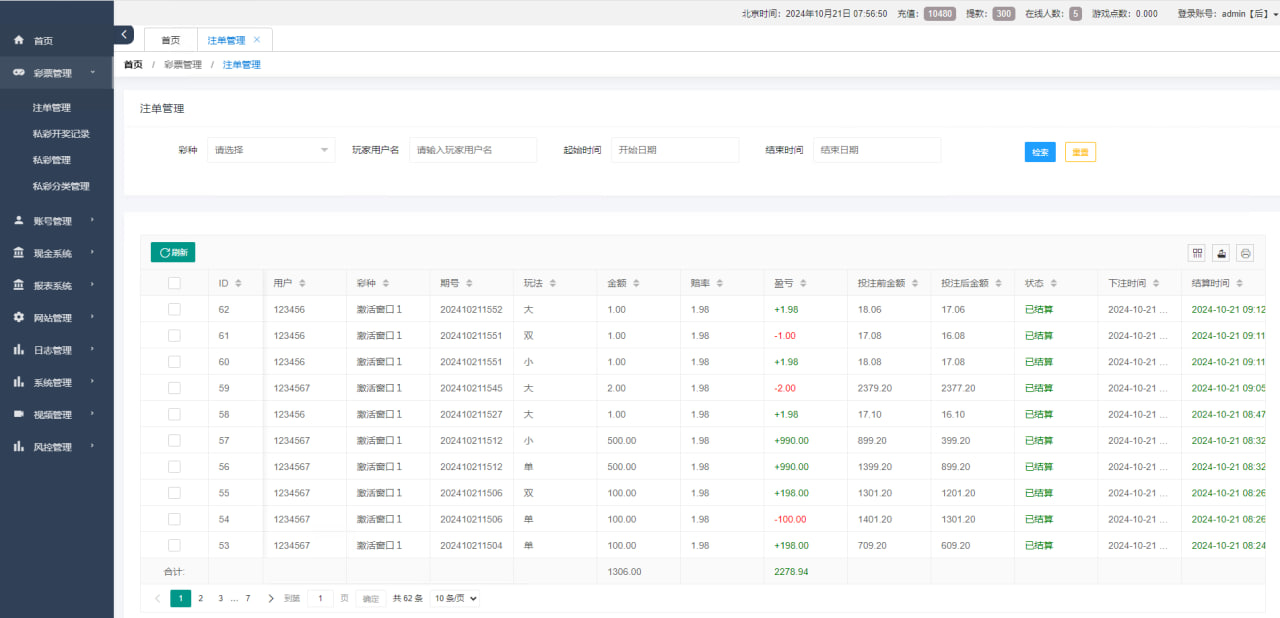The height and width of the screenshot is (618, 1280).
Task: Click the export table icon
Action: [x=1221, y=253]
